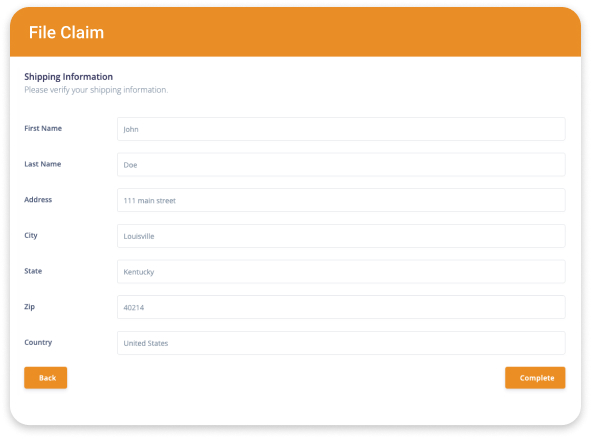This screenshot has width=591, height=439.
Task: Click the Zip label
Action: click(x=29, y=307)
